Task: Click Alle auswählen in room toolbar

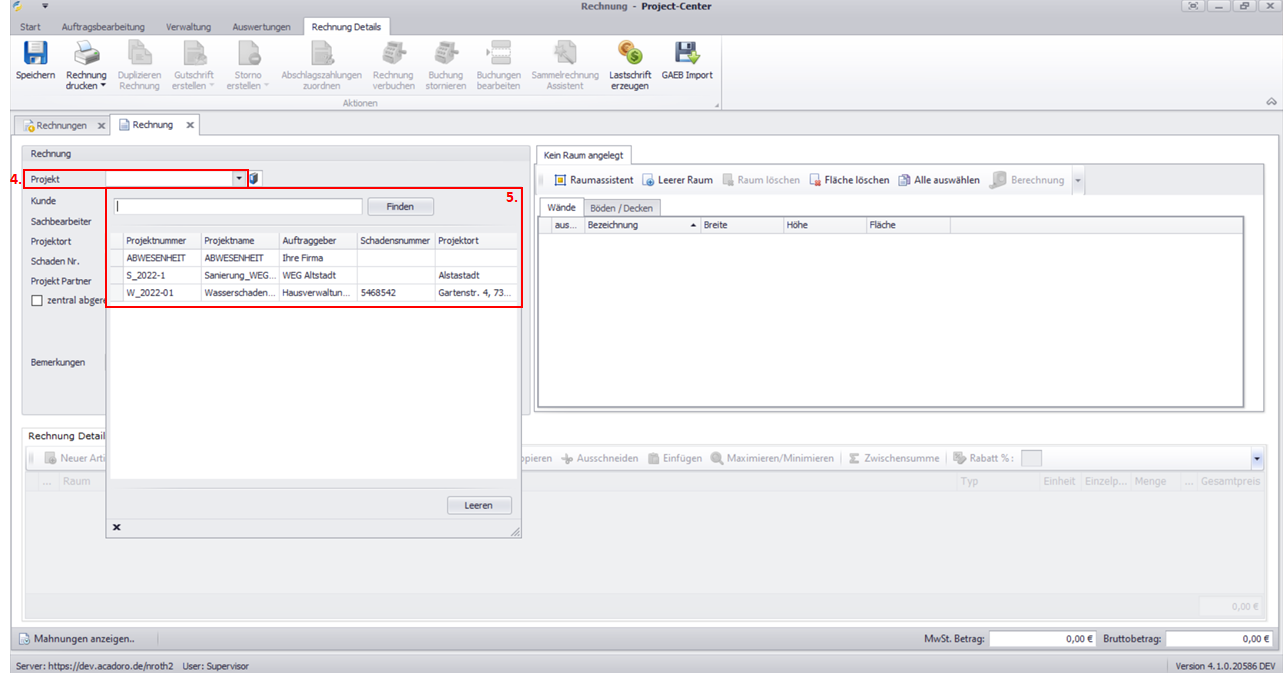Action: tap(938, 180)
